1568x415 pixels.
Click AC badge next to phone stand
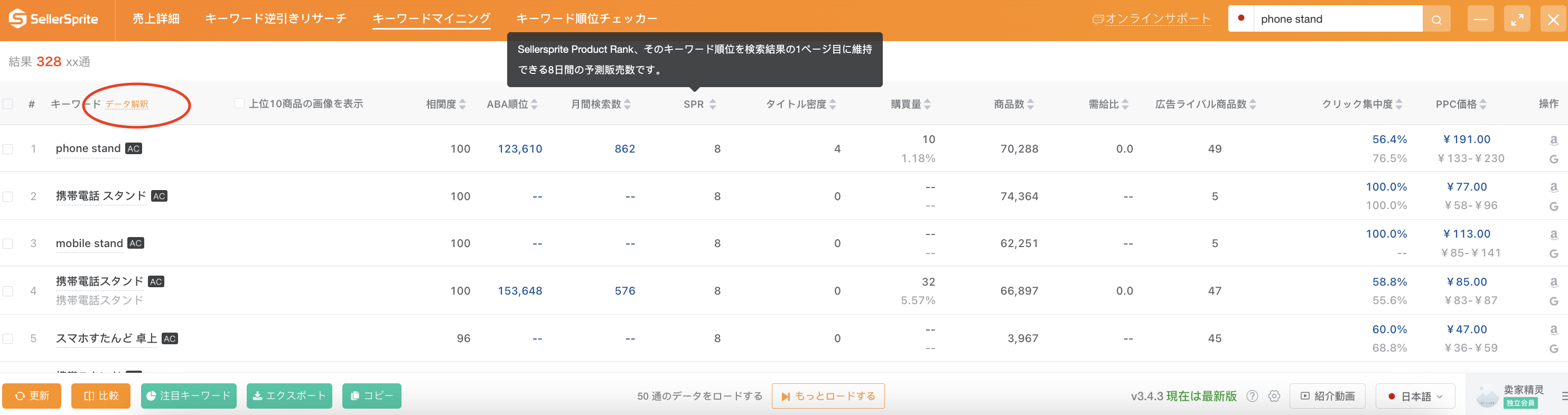click(x=133, y=148)
